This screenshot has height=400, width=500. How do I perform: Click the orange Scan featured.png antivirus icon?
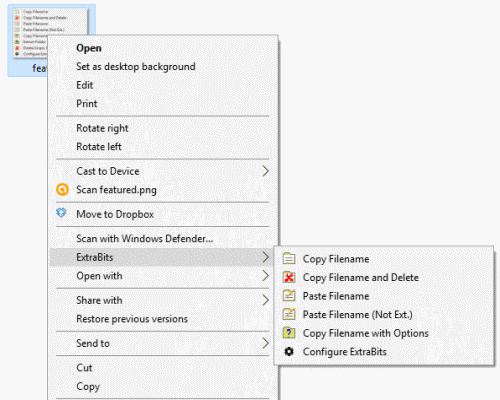tap(62, 190)
